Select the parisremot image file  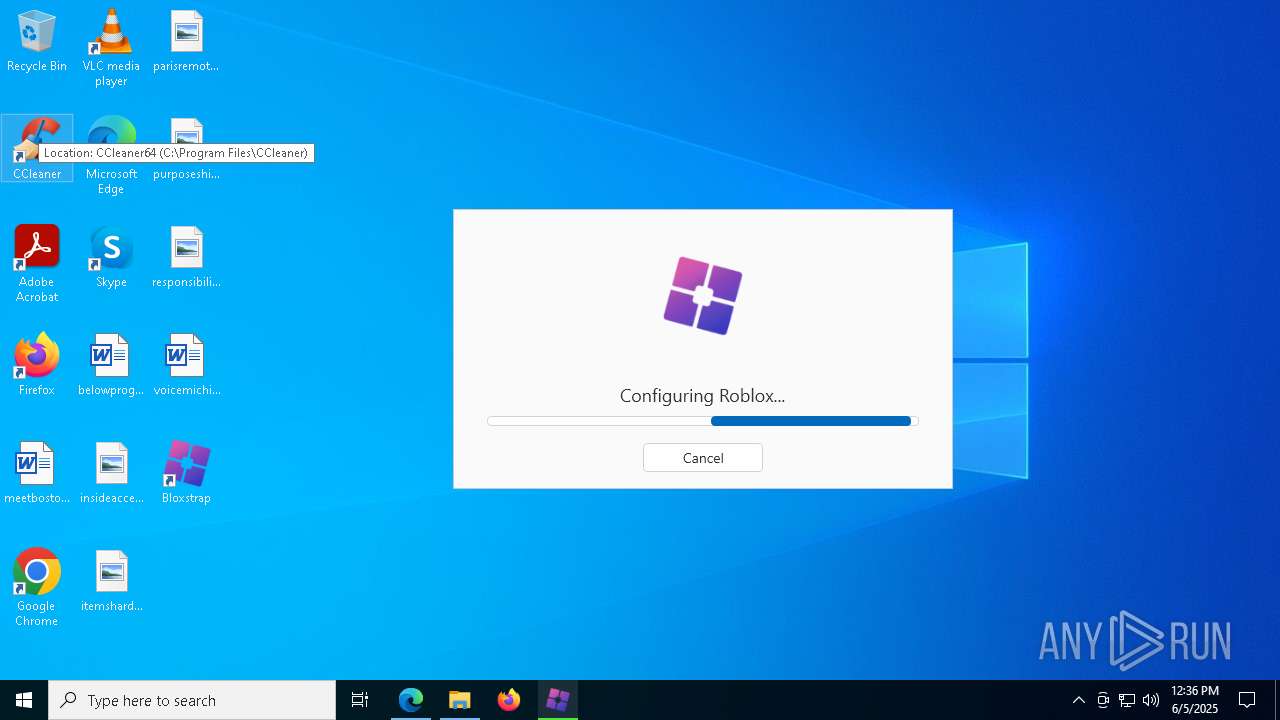pos(186,41)
